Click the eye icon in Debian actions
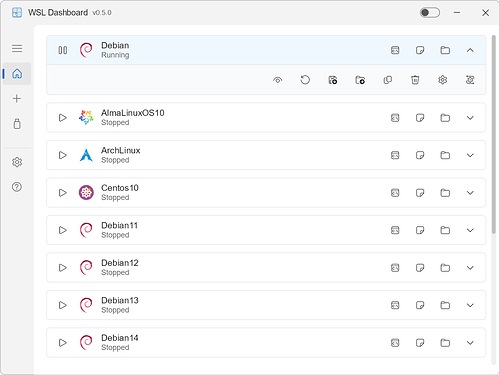The width and height of the screenshot is (499, 375). point(278,80)
